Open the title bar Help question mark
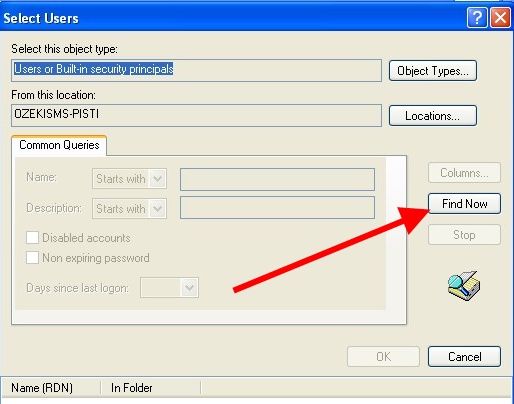This screenshot has height=404, width=514. pos(477,17)
